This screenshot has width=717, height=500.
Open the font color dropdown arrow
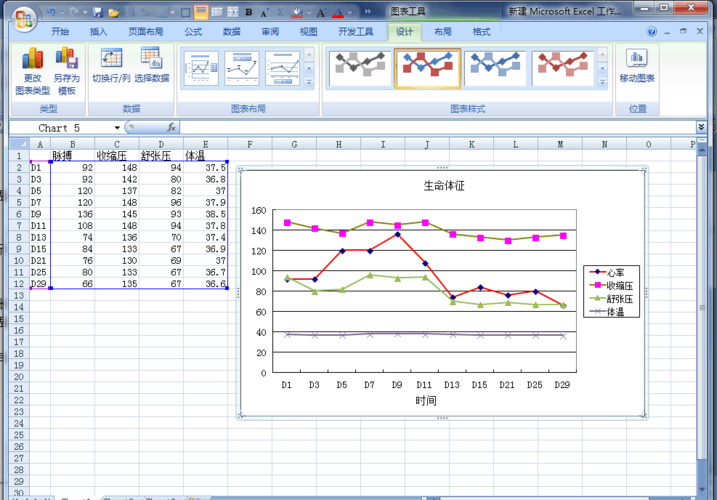coord(350,12)
